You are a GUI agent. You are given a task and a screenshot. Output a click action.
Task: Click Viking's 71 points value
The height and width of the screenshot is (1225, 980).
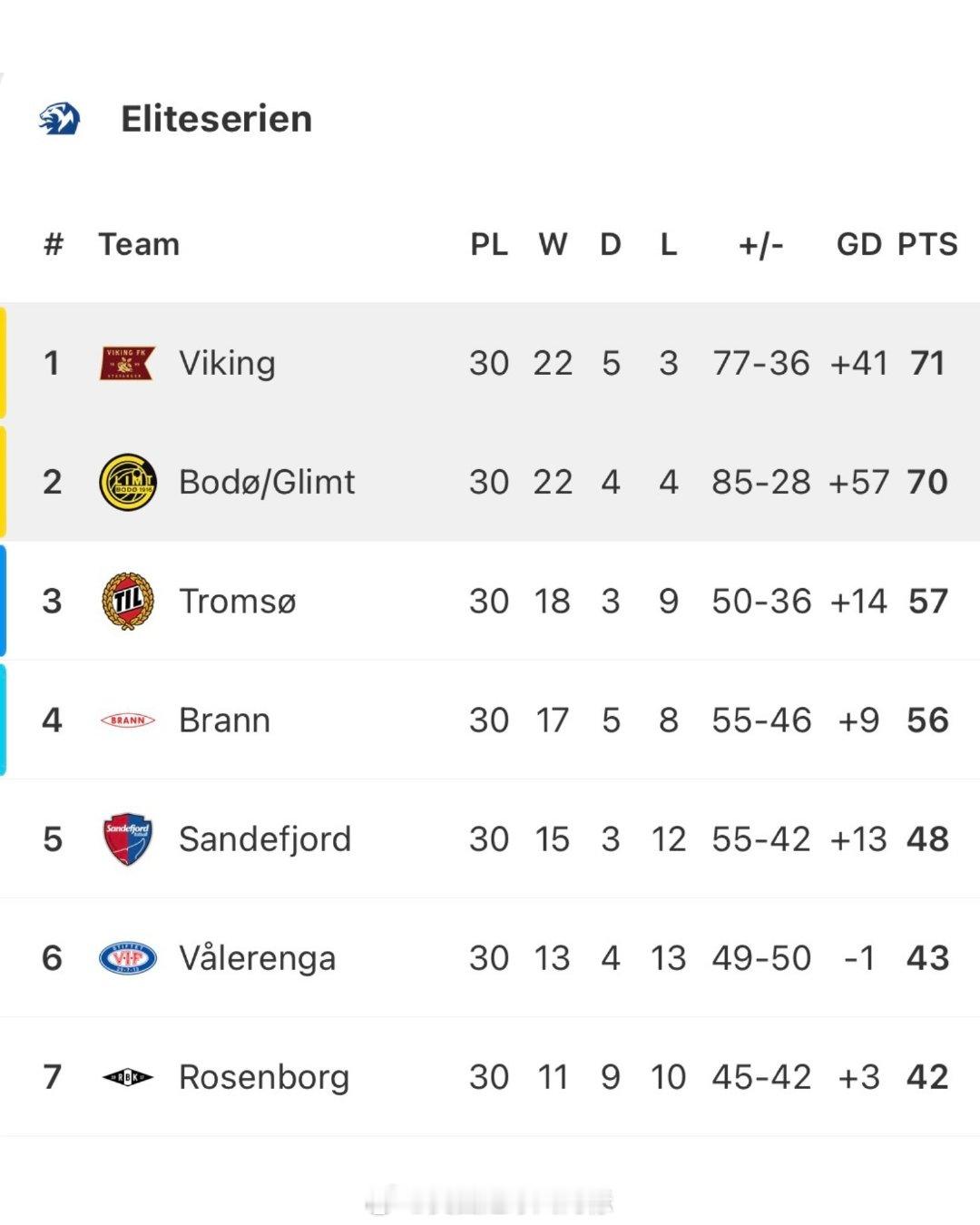click(927, 363)
